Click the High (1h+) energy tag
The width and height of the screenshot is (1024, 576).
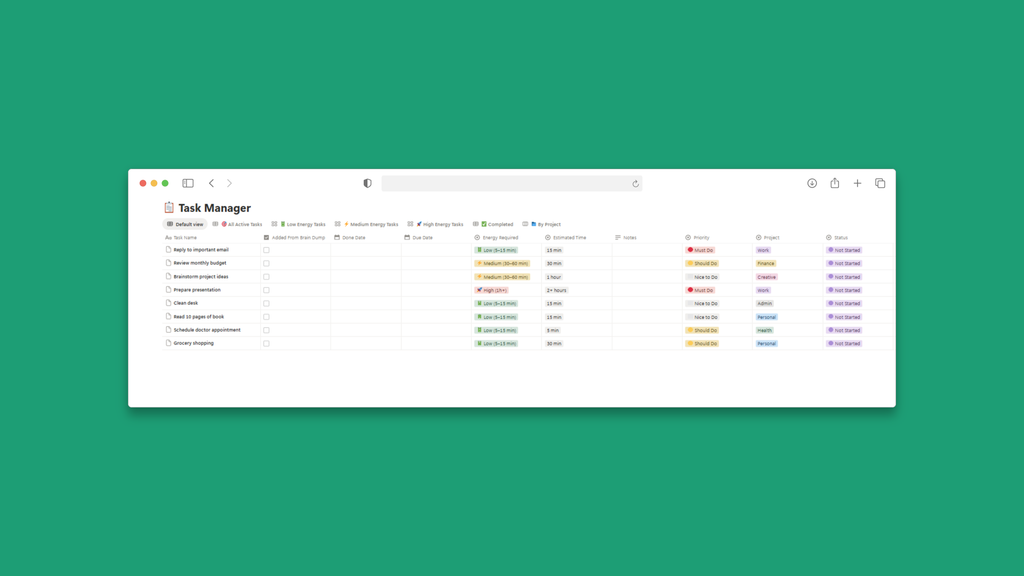tap(492, 290)
